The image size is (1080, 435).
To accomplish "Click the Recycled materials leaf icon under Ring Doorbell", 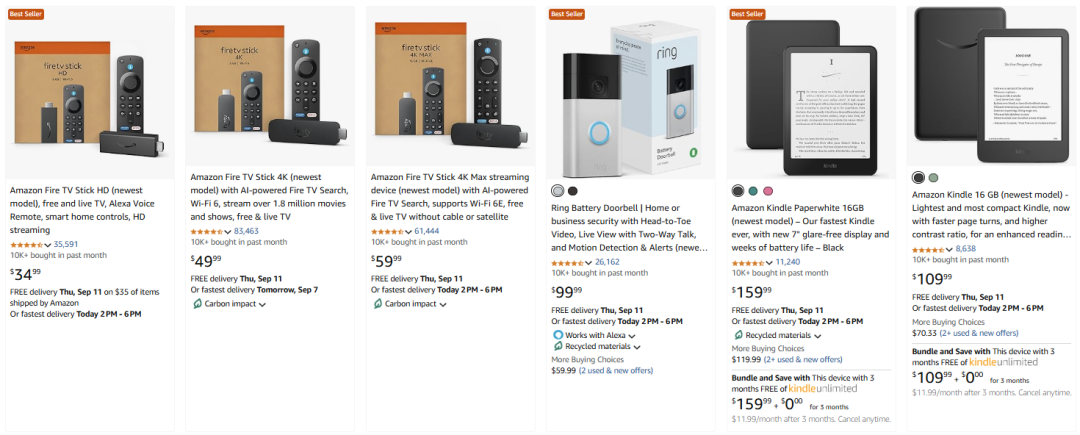I will pyautogui.click(x=558, y=346).
